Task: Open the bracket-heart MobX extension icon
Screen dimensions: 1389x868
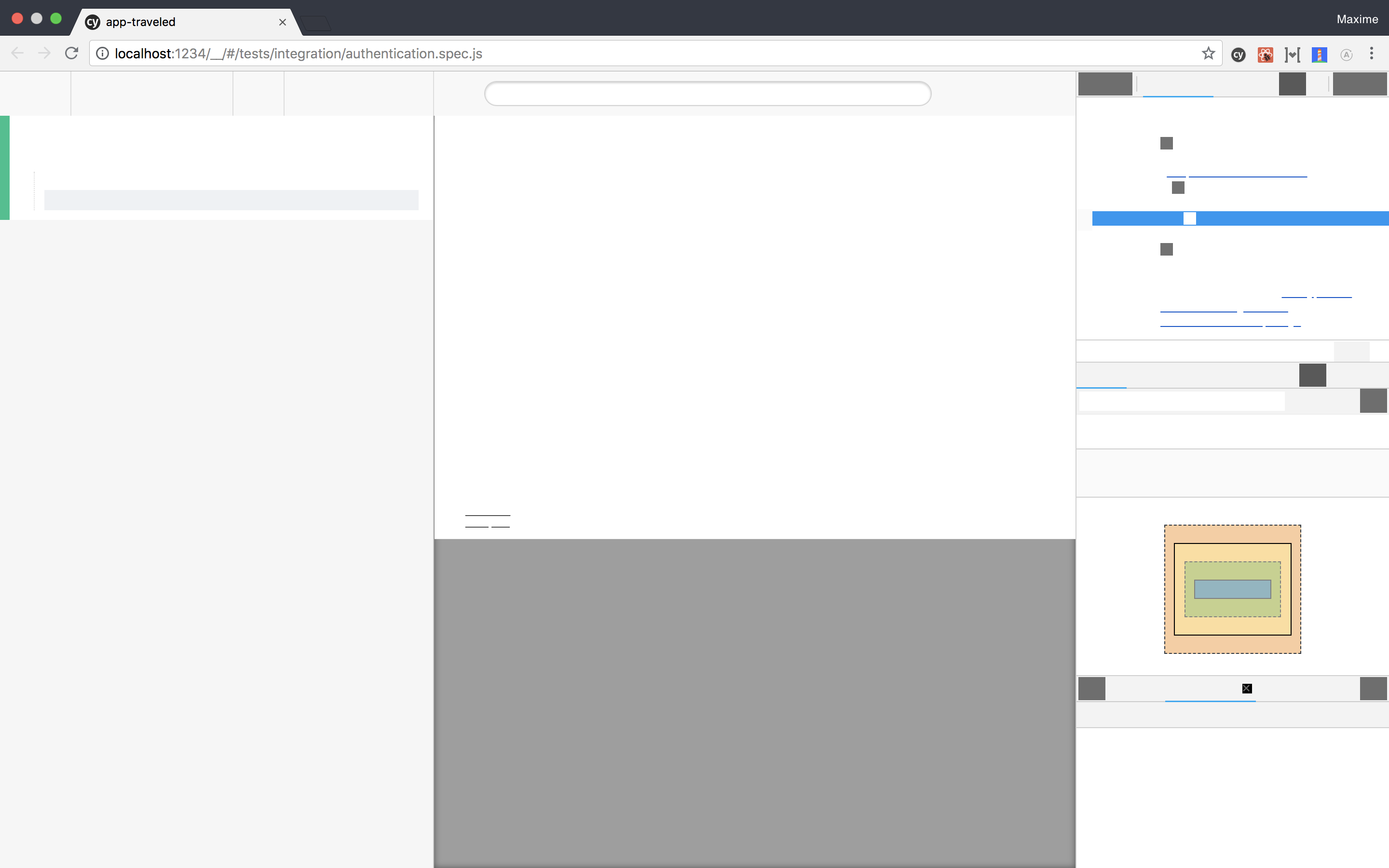Action: [1292, 54]
